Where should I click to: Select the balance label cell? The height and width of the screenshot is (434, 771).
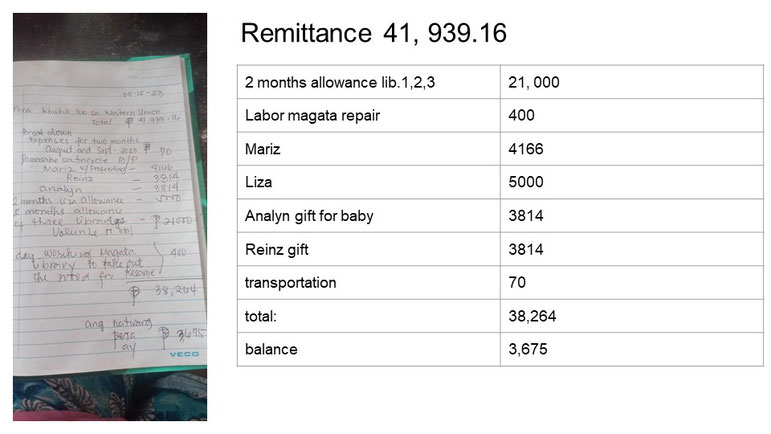click(x=369, y=349)
